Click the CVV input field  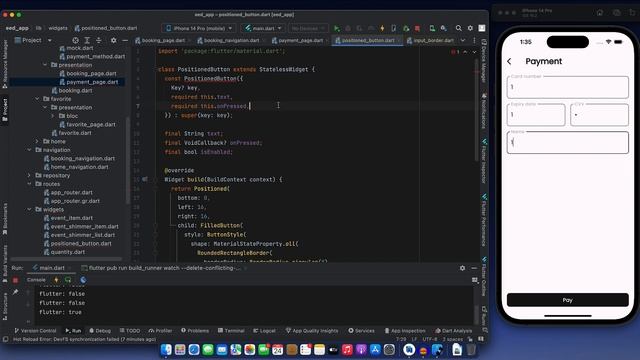[x=599, y=115]
